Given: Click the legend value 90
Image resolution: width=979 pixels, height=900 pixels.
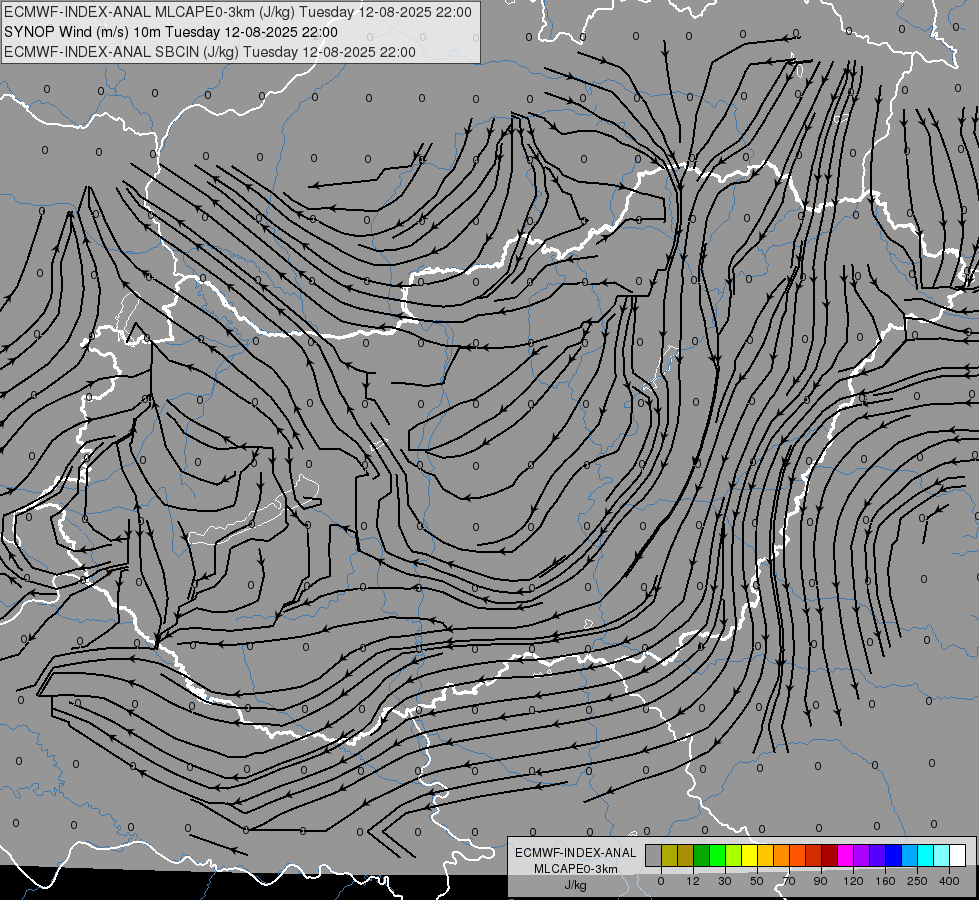Looking at the screenshot, I should (x=820, y=881).
